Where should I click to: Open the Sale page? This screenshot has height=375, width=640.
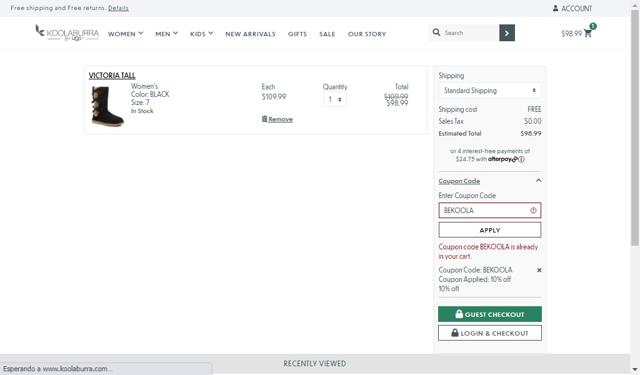327,34
